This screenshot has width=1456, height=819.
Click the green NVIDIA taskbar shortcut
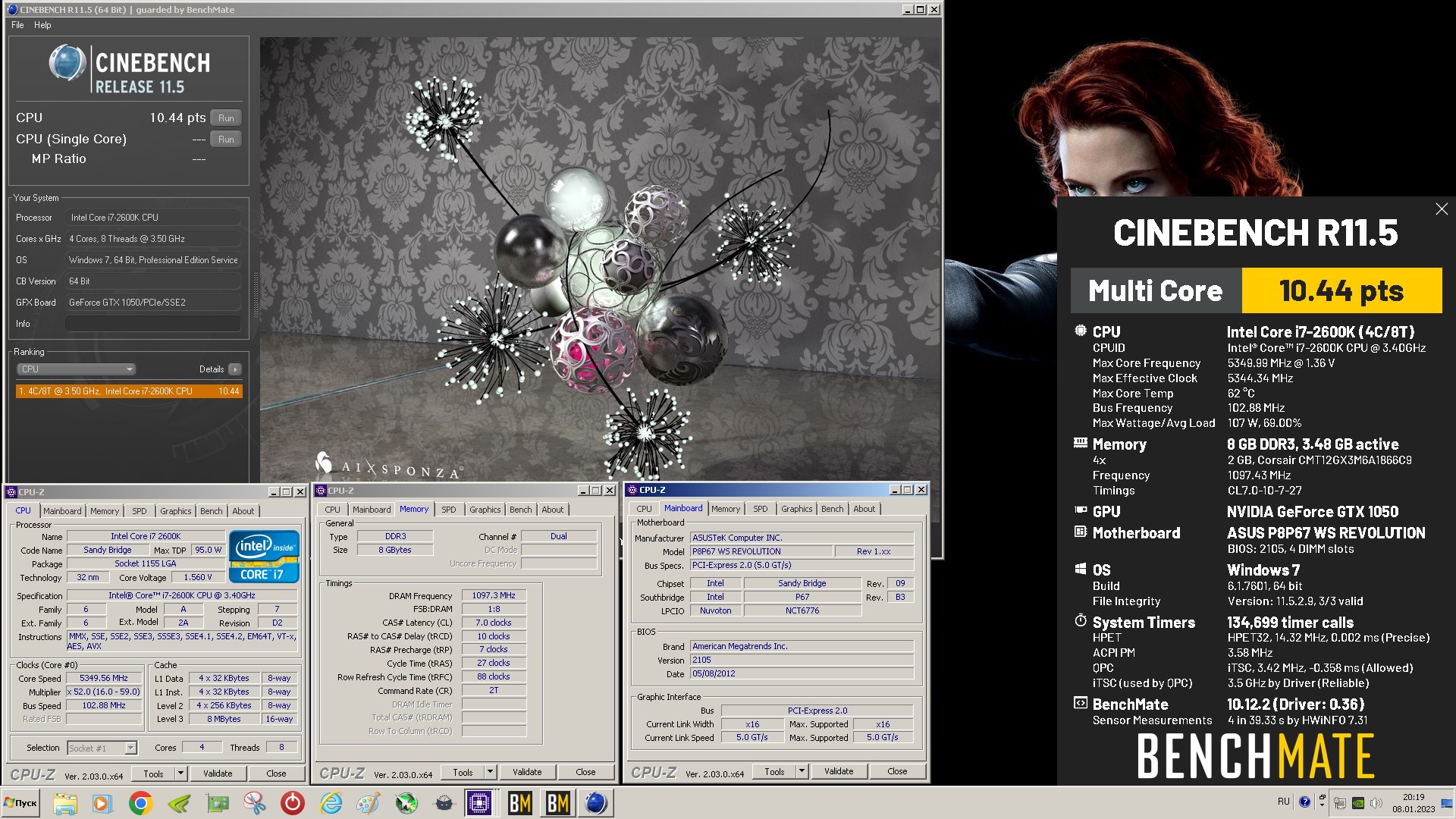point(179,803)
